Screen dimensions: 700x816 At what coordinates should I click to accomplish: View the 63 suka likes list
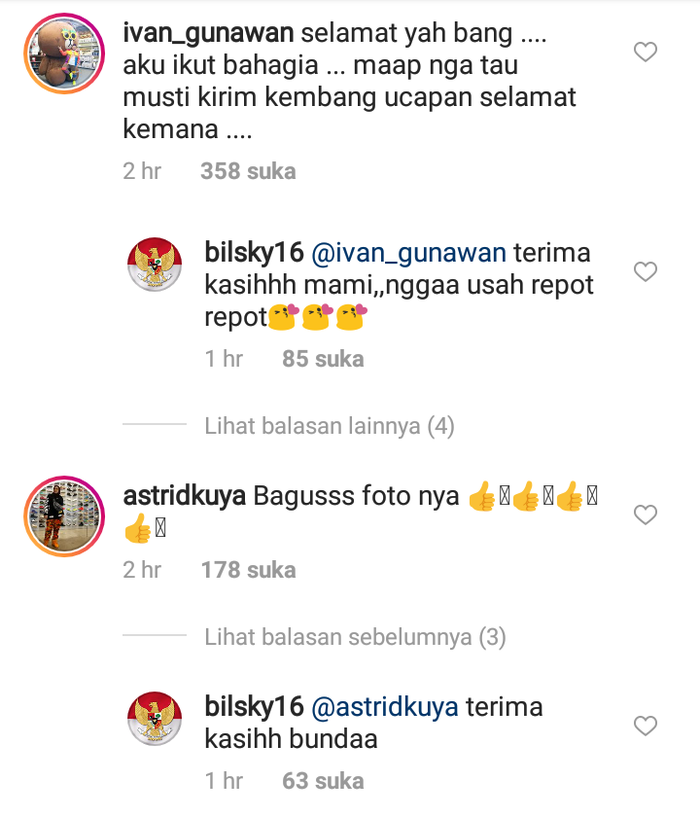point(323,781)
